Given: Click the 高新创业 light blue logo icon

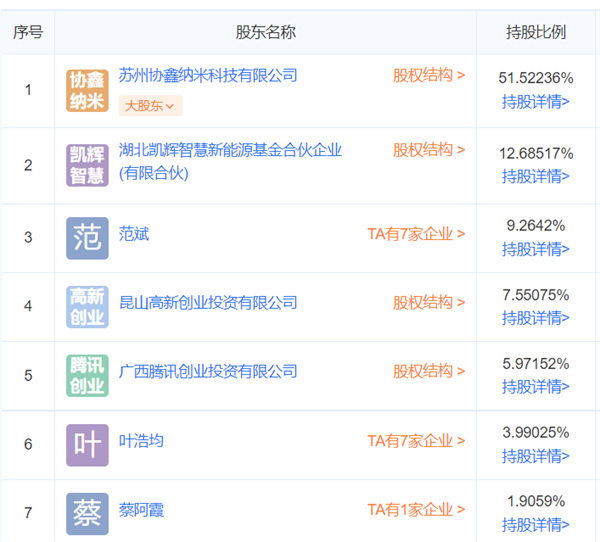Looking at the screenshot, I should coord(87,307).
